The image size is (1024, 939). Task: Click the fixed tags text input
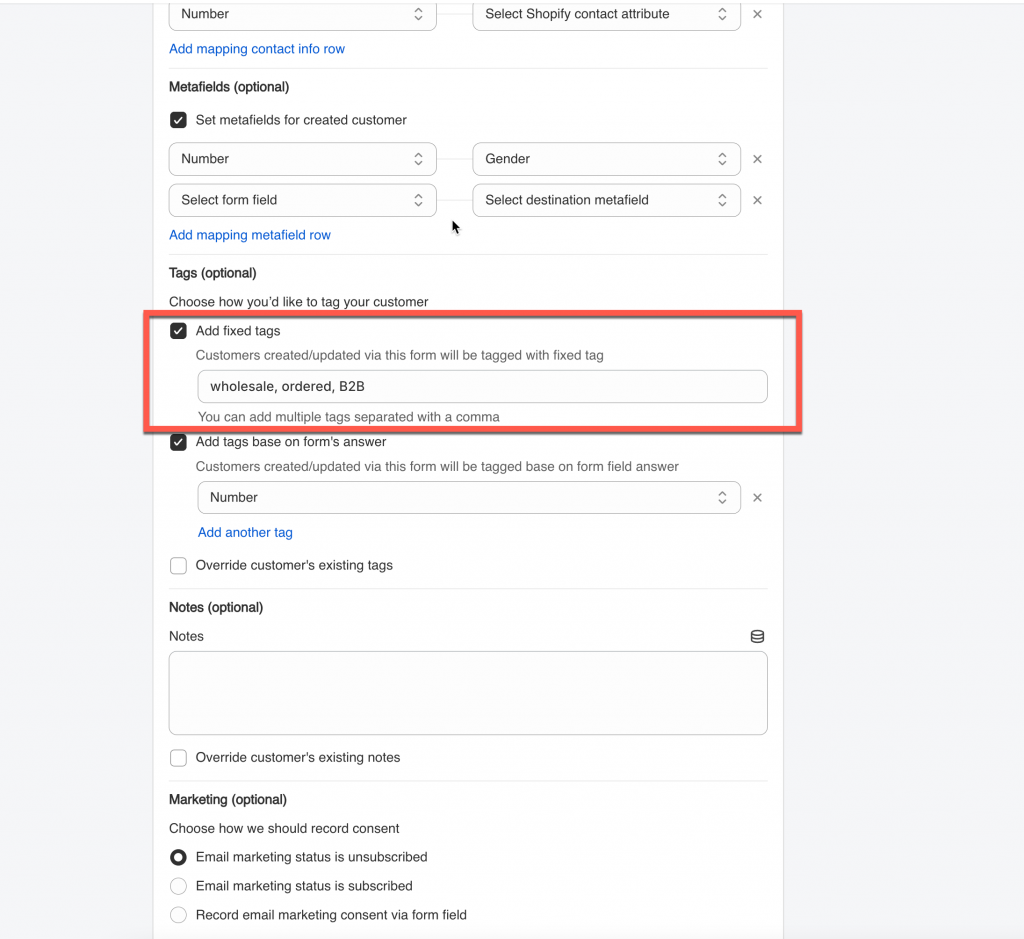482,387
